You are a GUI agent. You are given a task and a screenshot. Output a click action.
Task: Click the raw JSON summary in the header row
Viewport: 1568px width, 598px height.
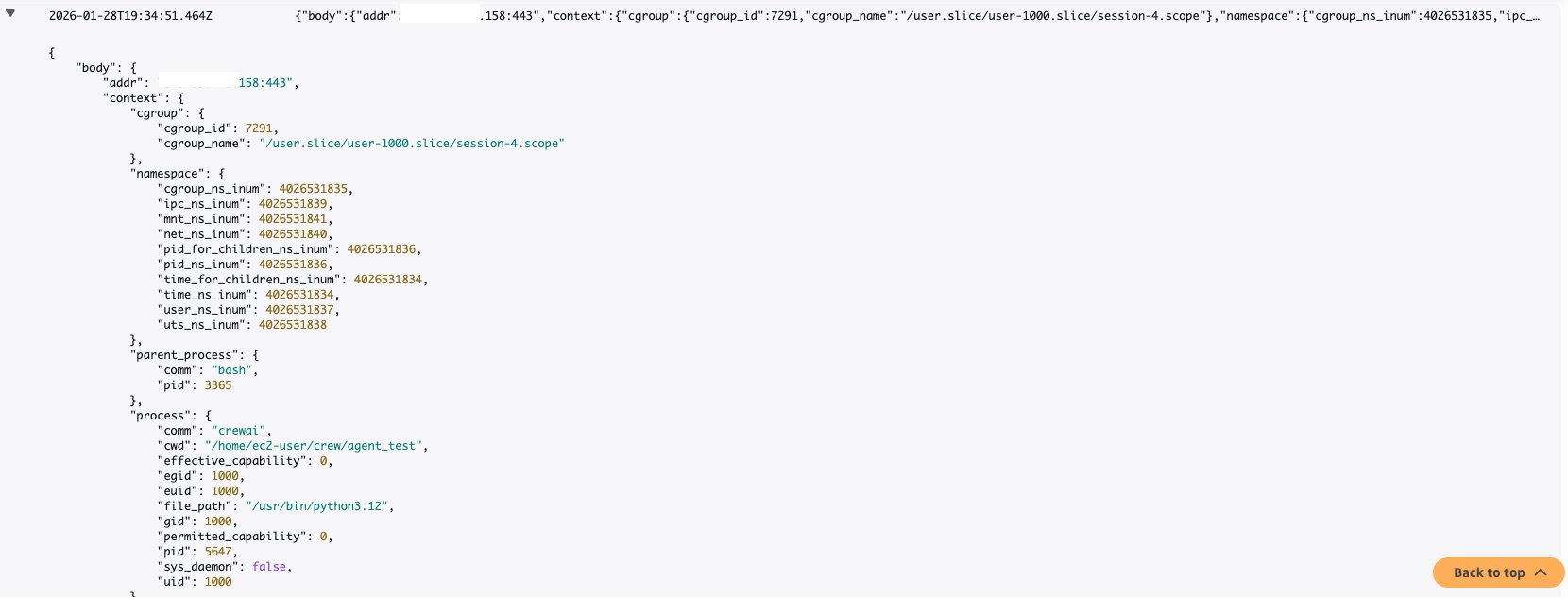point(916,16)
